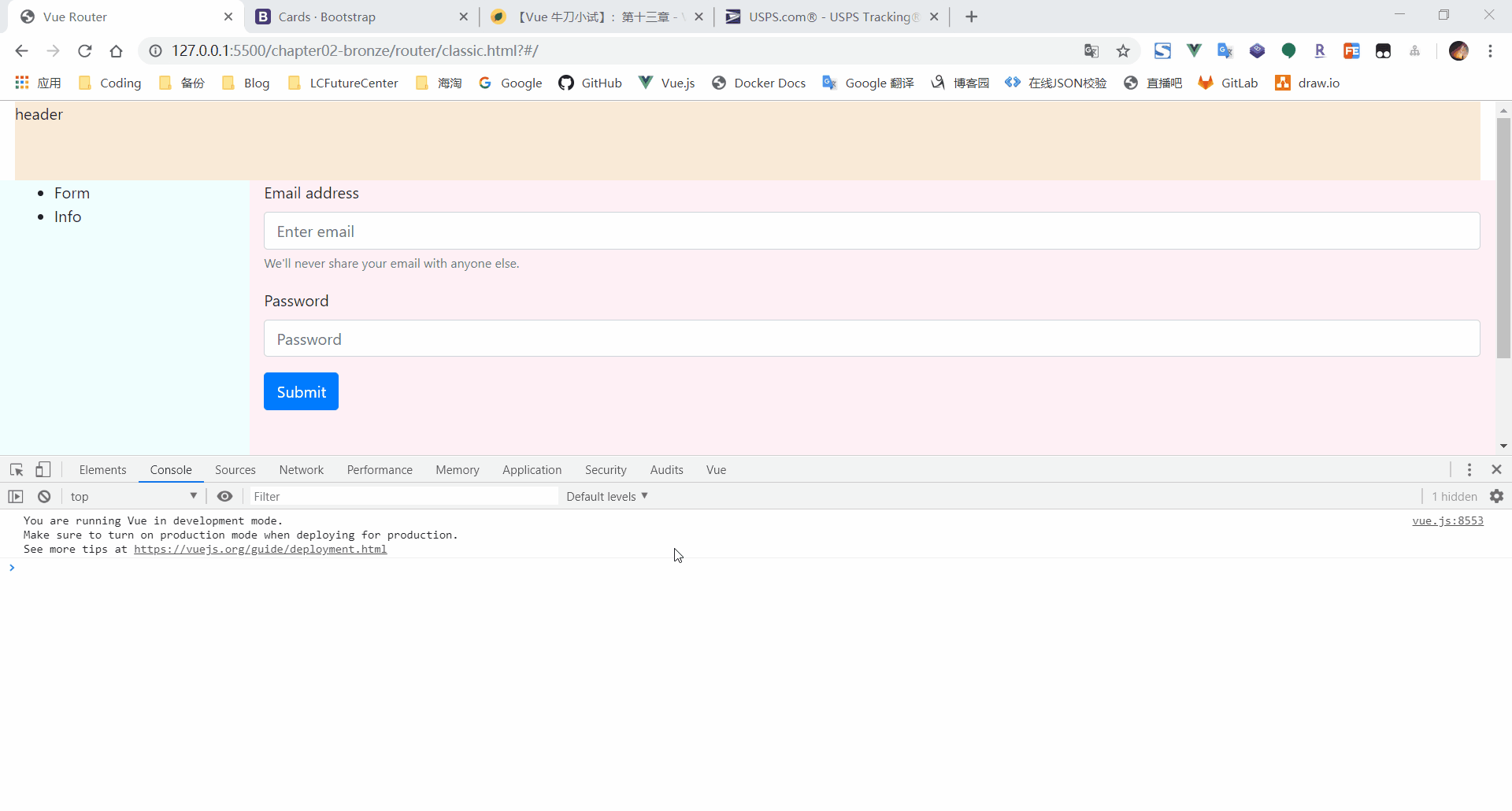Open the JavaScript context 'top' dropdown
The height and width of the screenshot is (811, 1512).
133,497
